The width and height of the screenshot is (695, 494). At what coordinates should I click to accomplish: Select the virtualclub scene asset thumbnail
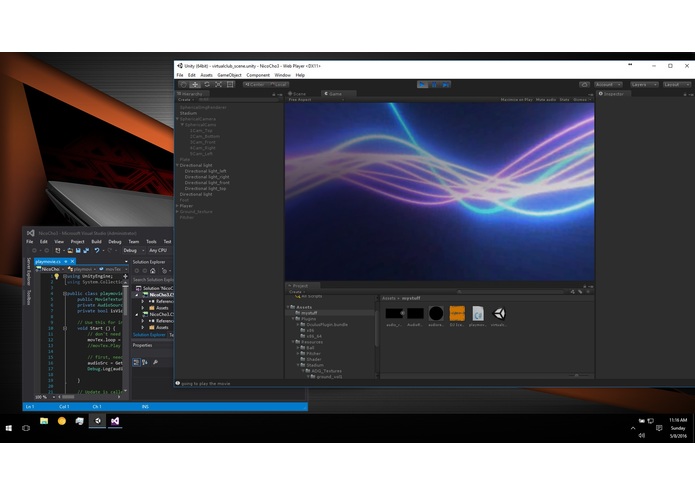[x=499, y=314]
